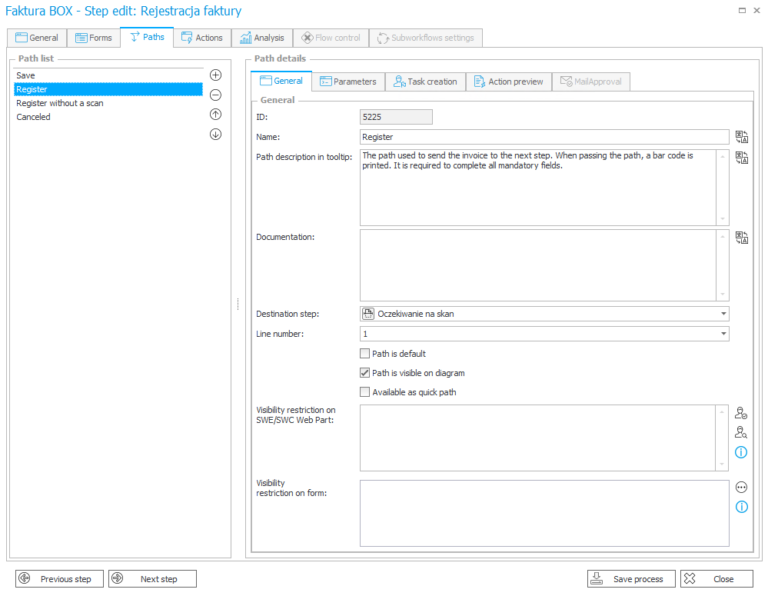768x596 pixels.
Task: Open the translation icon next to the Name field
Action: click(742, 137)
